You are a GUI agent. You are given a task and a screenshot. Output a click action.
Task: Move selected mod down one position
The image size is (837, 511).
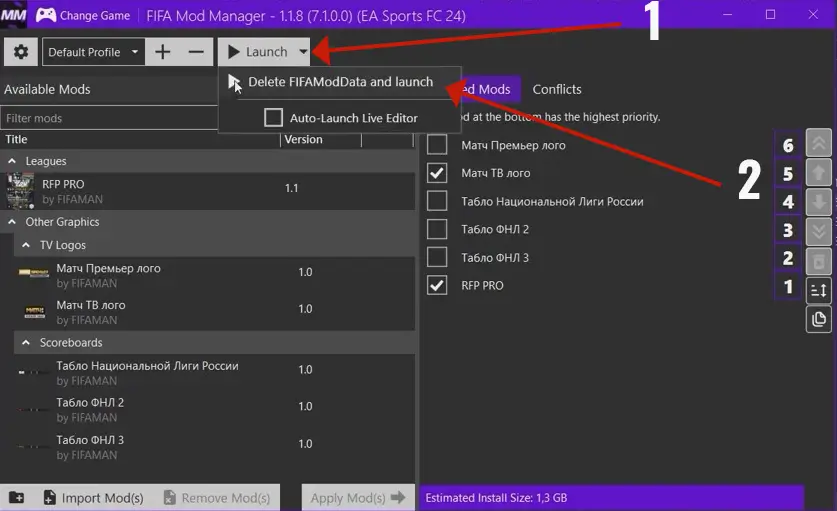[818, 202]
